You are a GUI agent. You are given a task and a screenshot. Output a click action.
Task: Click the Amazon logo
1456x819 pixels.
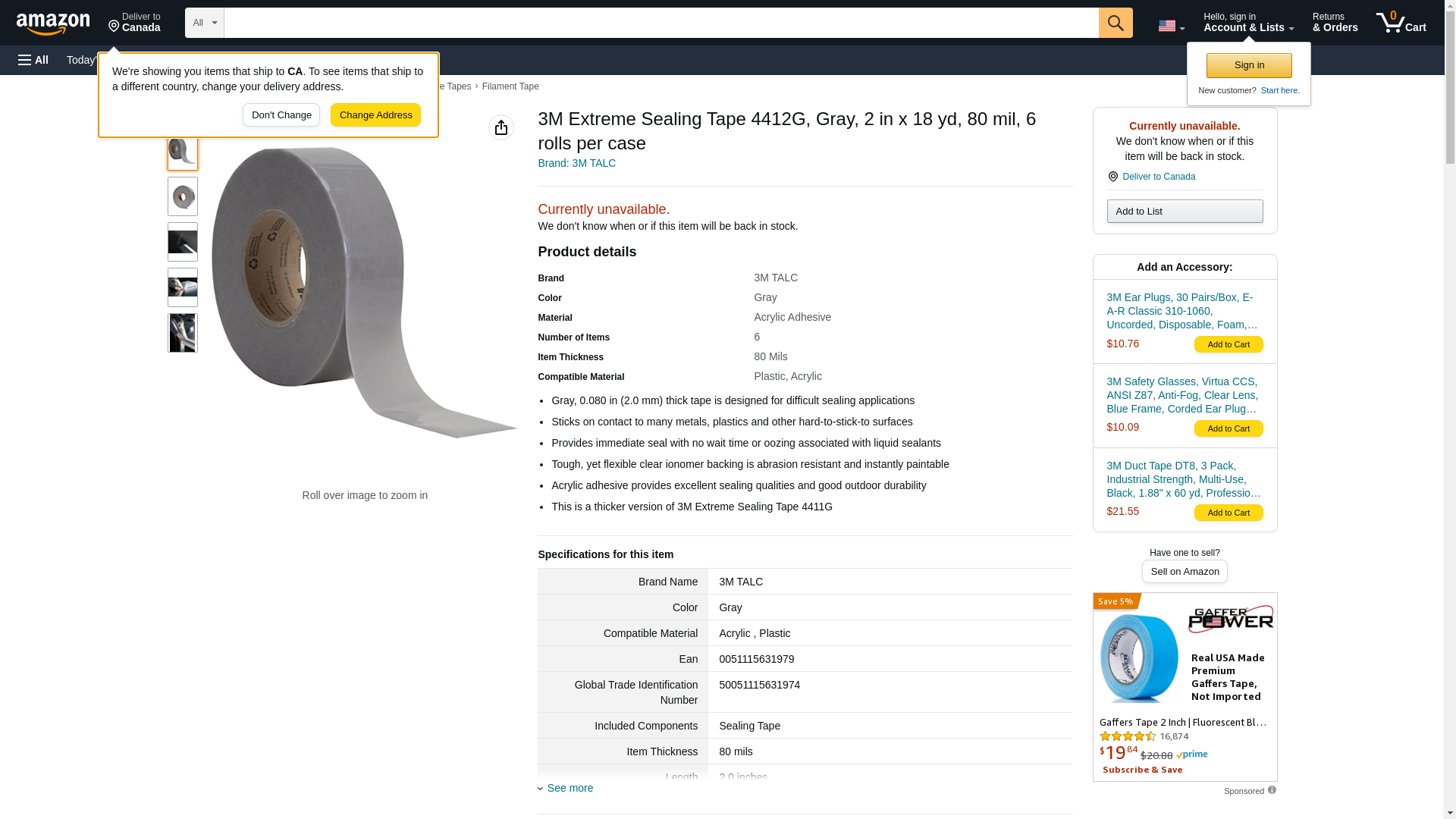pyautogui.click(x=53, y=24)
